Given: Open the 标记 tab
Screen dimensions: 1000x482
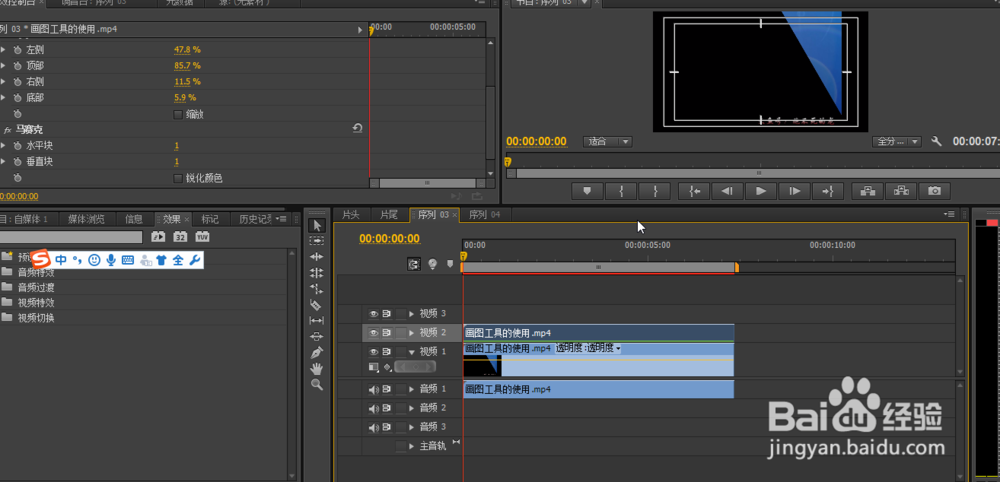Looking at the screenshot, I should click(210, 219).
